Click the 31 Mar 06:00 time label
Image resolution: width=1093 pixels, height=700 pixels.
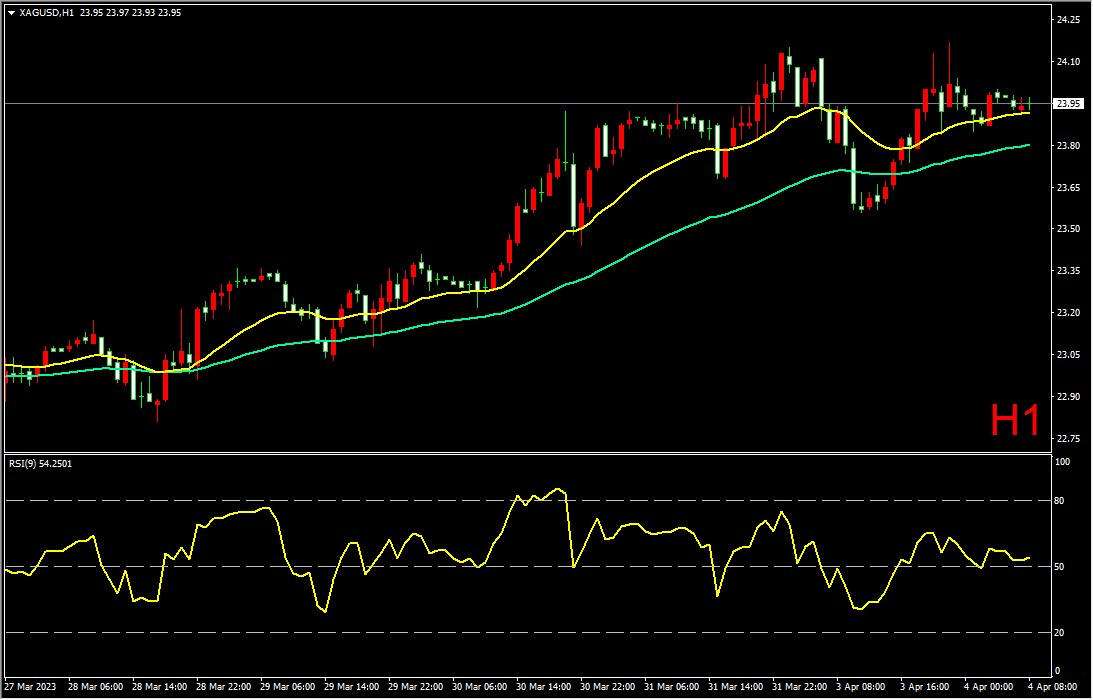point(673,686)
